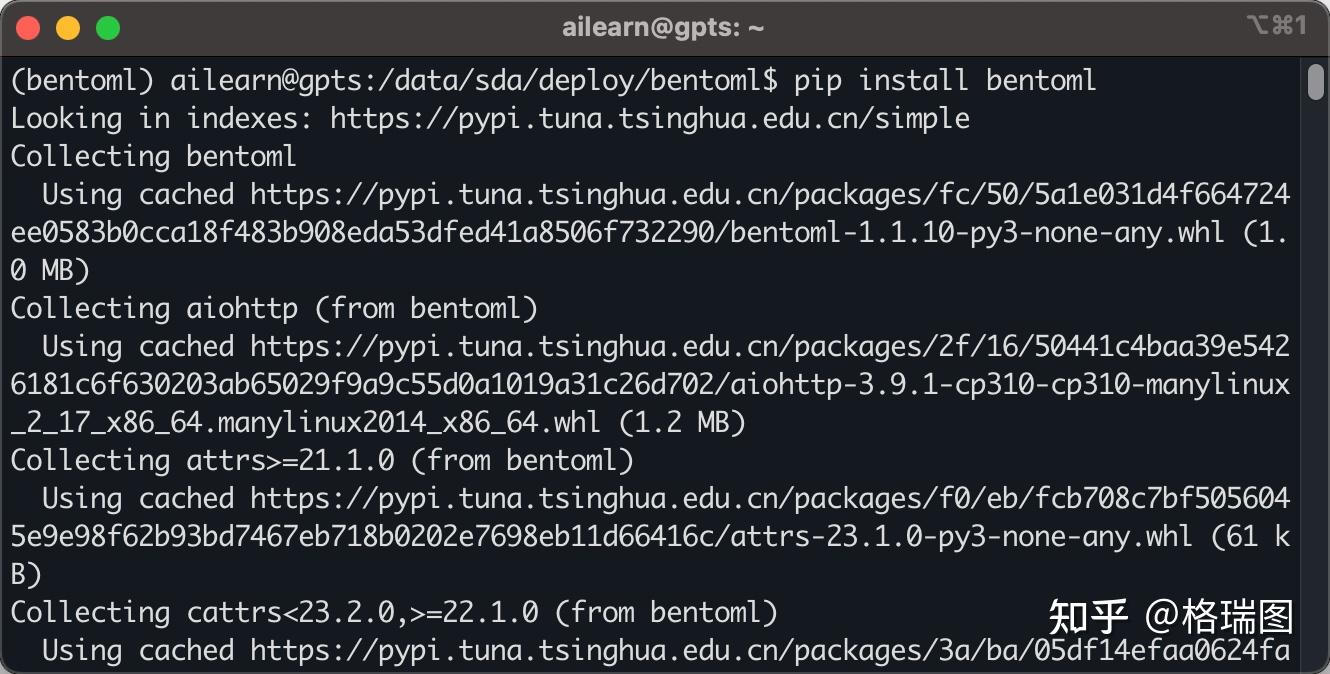
Task: Open the cached URL under Collecting aiohttp
Action: tap(770, 346)
